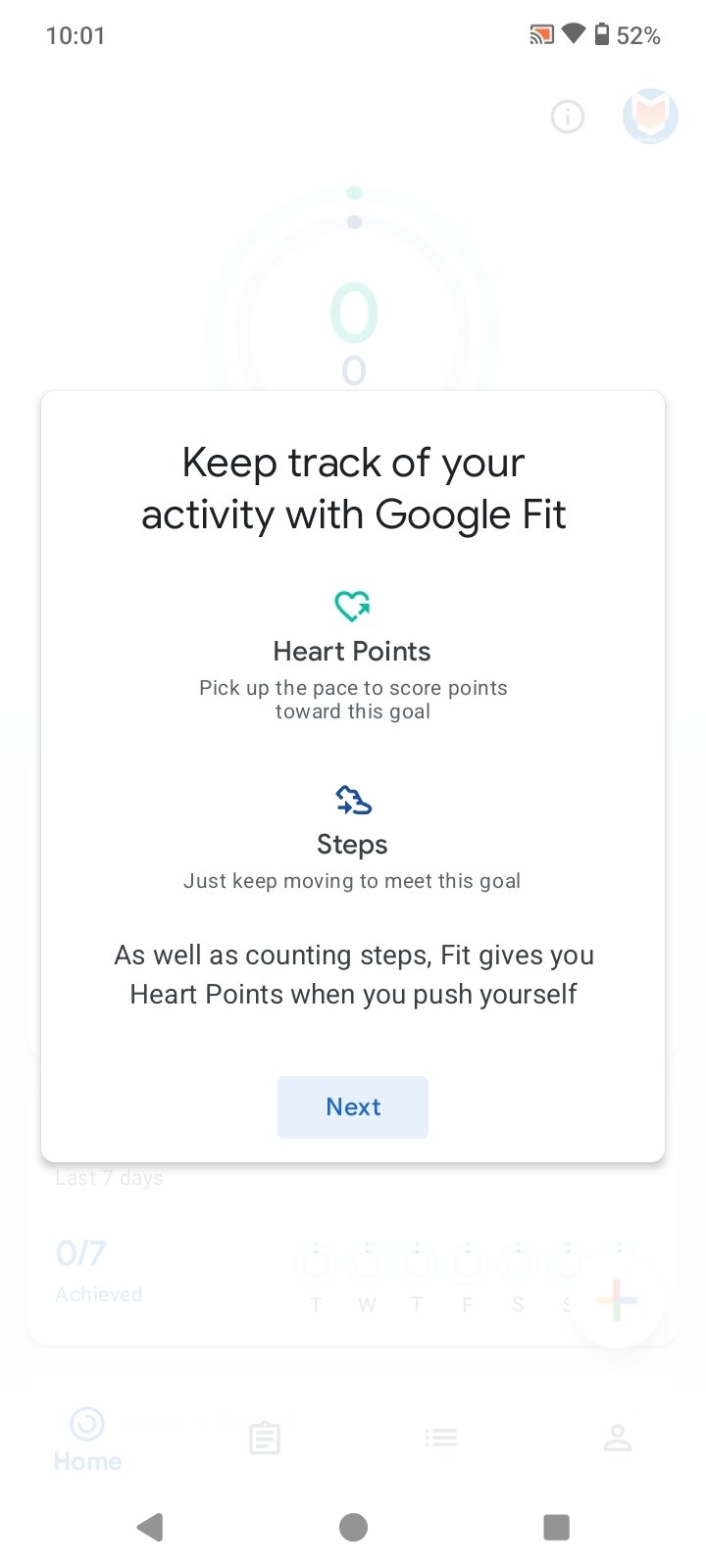Image resolution: width=706 pixels, height=1568 pixels.
Task: Open the Profile person tab
Action: coord(618,1438)
